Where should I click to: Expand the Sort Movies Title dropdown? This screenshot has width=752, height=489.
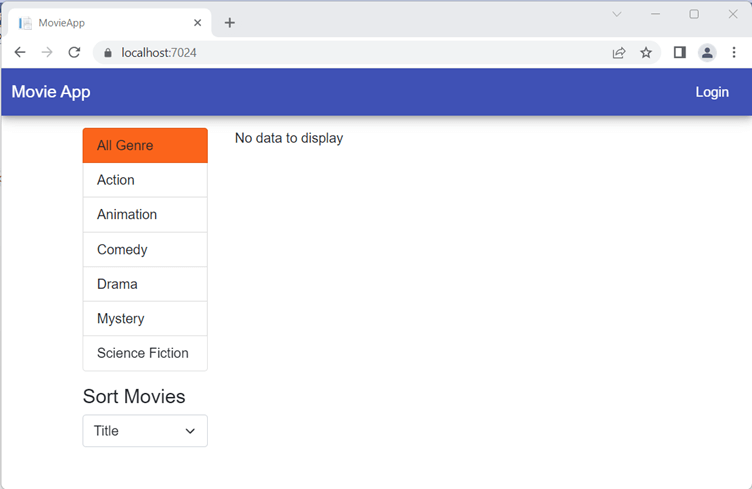point(145,431)
